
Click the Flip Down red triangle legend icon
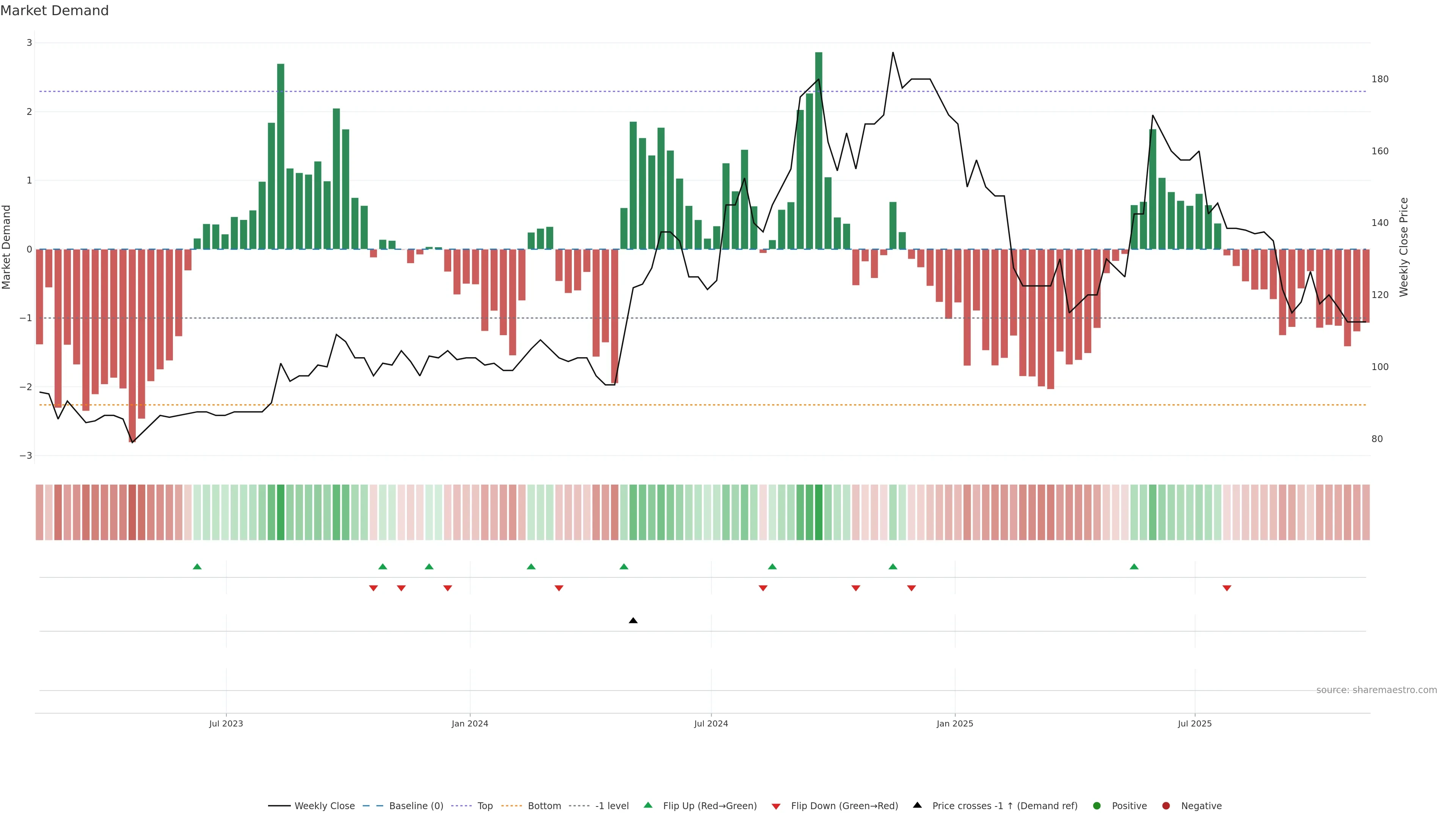[x=776, y=806]
